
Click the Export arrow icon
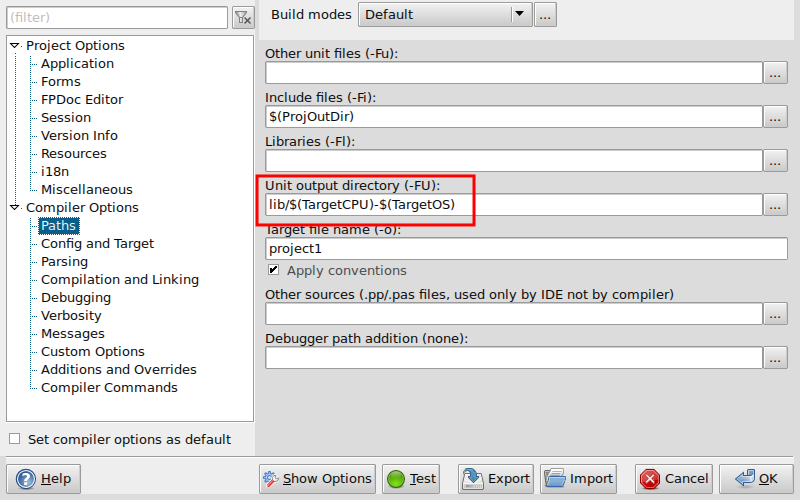(x=472, y=479)
